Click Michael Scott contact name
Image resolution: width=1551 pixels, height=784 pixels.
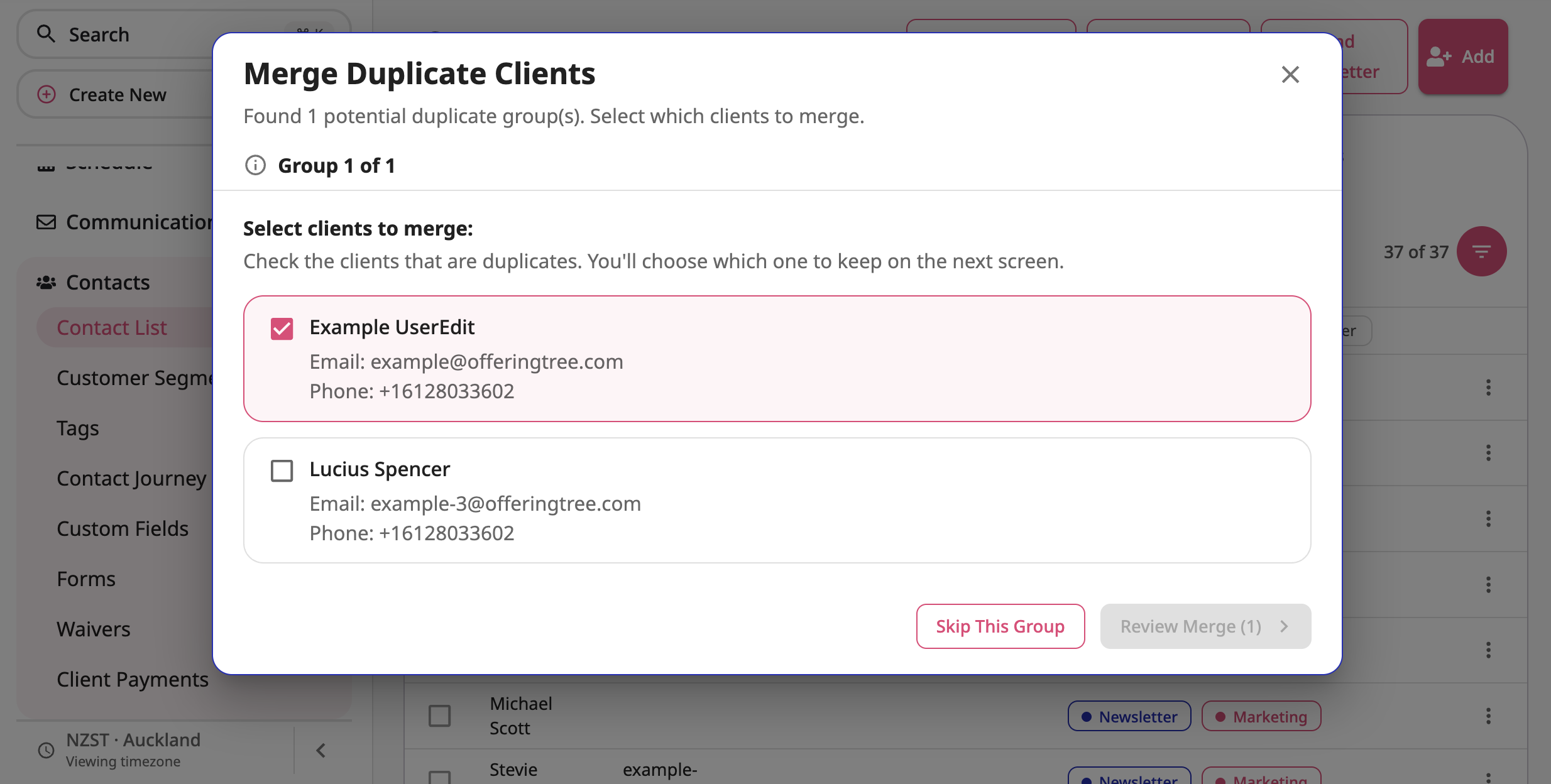pyautogui.click(x=521, y=716)
